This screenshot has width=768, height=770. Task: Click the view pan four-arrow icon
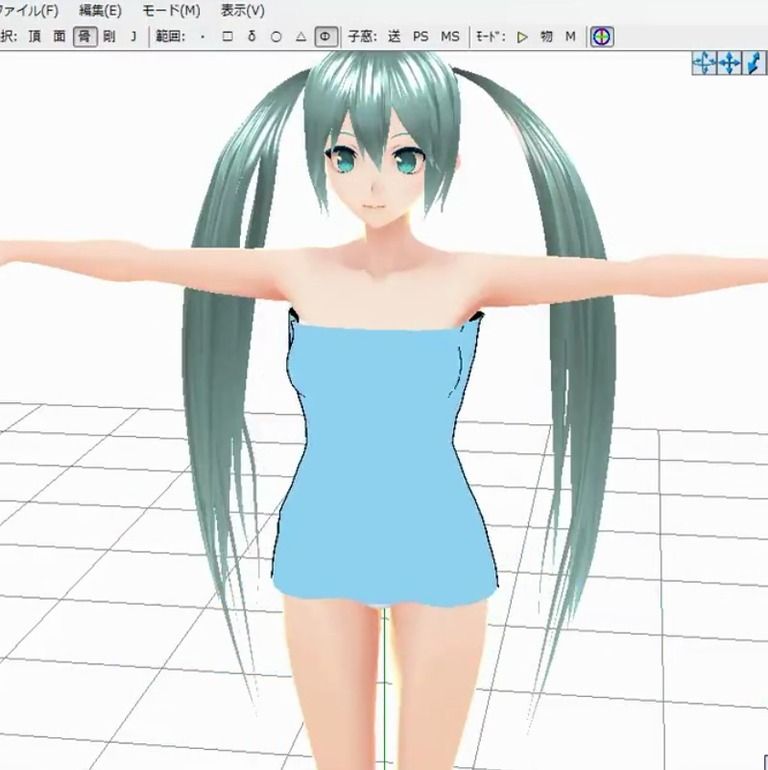pos(729,63)
